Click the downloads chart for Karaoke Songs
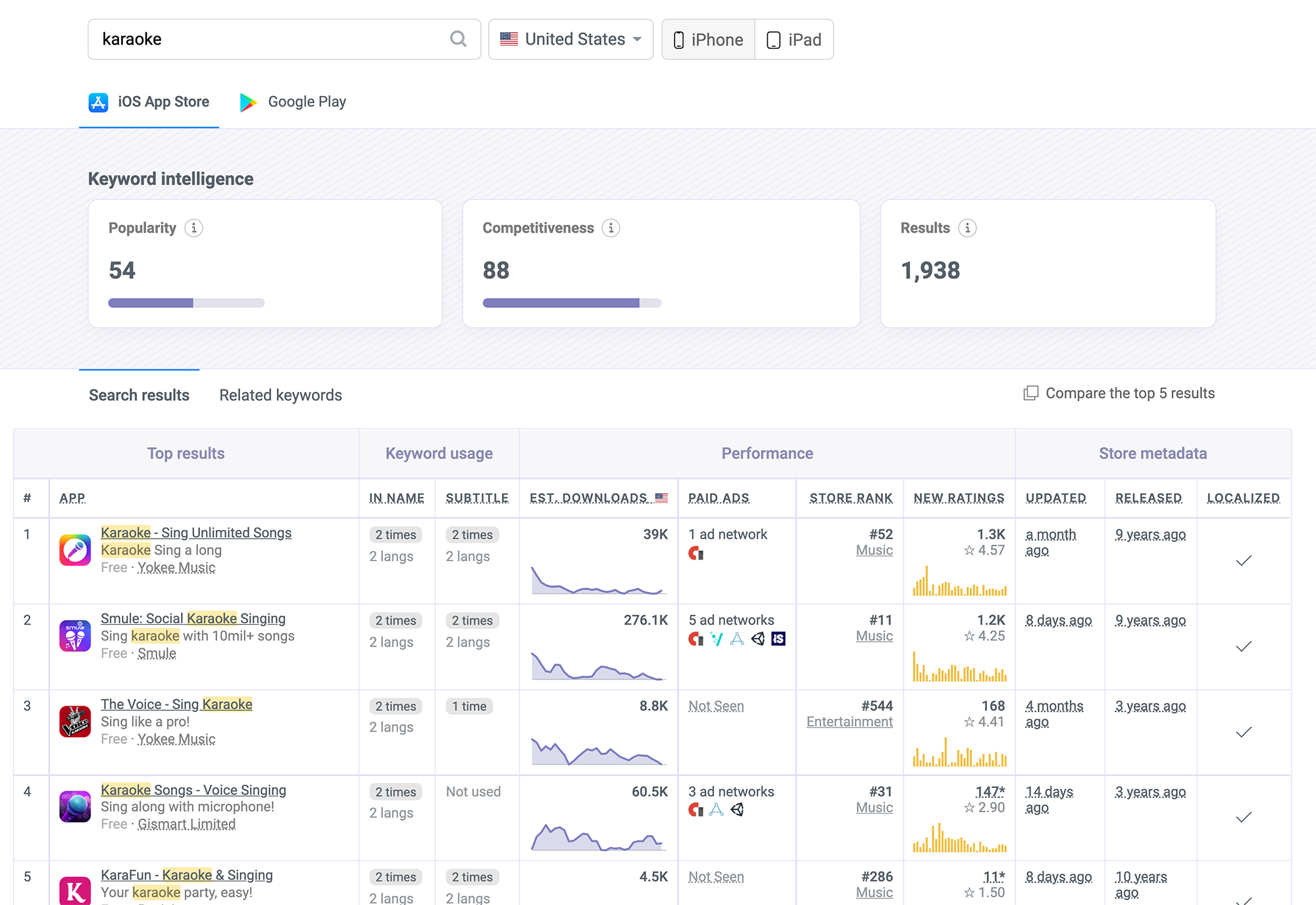Screen dimensions: 1316x905 [x=598, y=837]
